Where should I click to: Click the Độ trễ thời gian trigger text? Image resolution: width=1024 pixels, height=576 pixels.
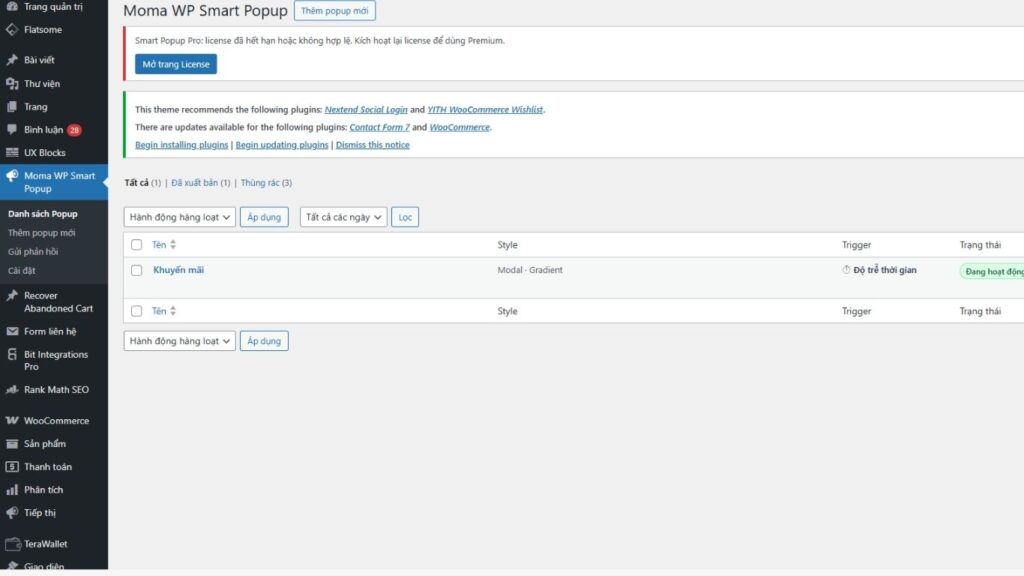(x=884, y=270)
